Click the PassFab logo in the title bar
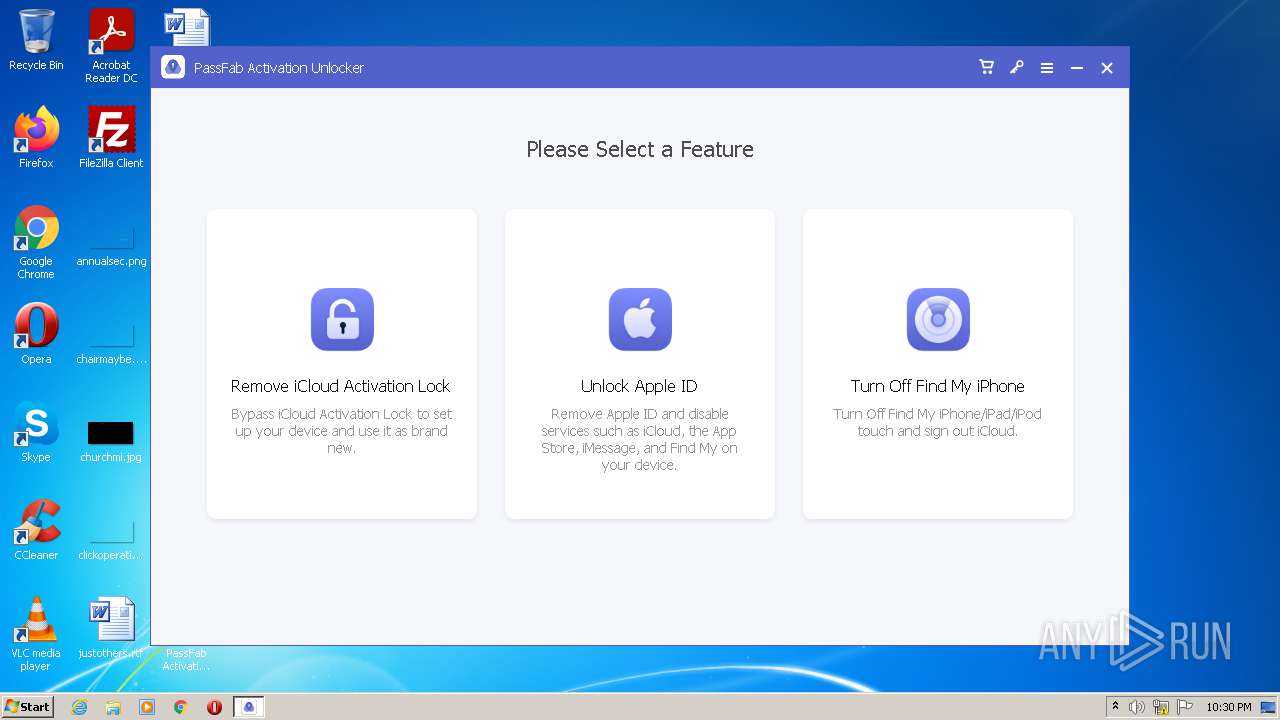This screenshot has height=720, width=1280. point(173,67)
